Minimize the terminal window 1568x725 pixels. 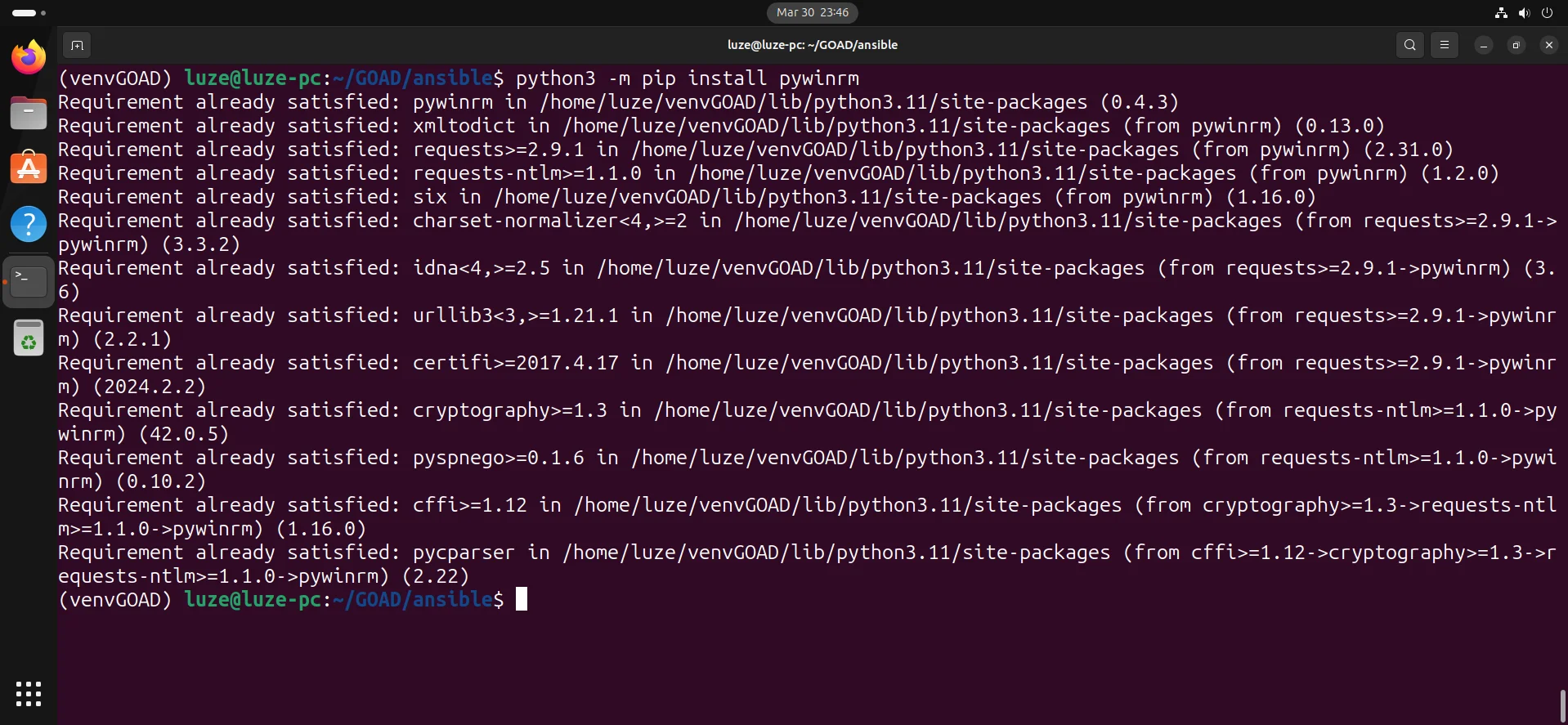(x=1483, y=45)
